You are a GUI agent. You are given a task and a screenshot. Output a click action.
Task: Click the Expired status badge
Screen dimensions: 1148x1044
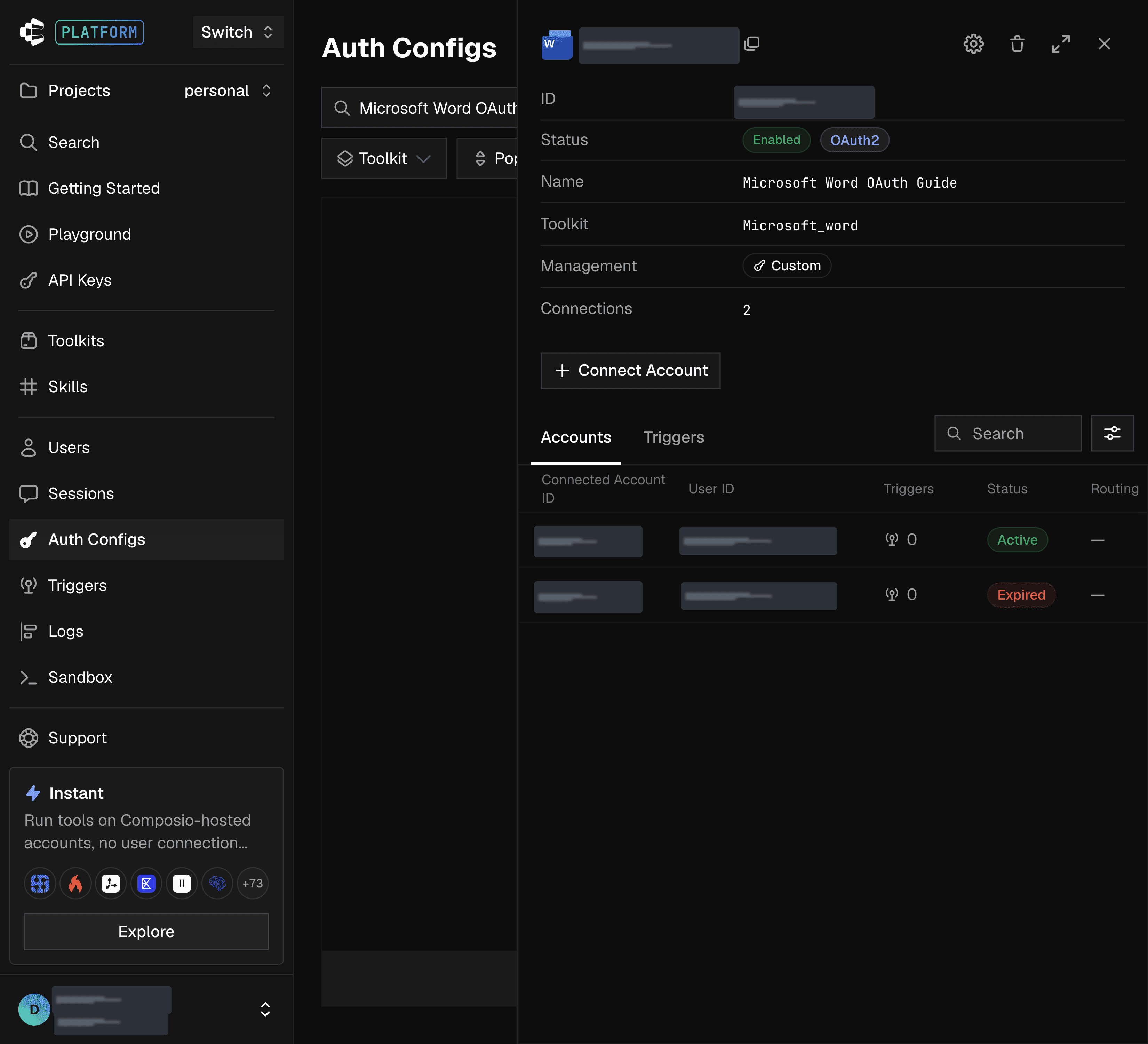click(x=1021, y=595)
